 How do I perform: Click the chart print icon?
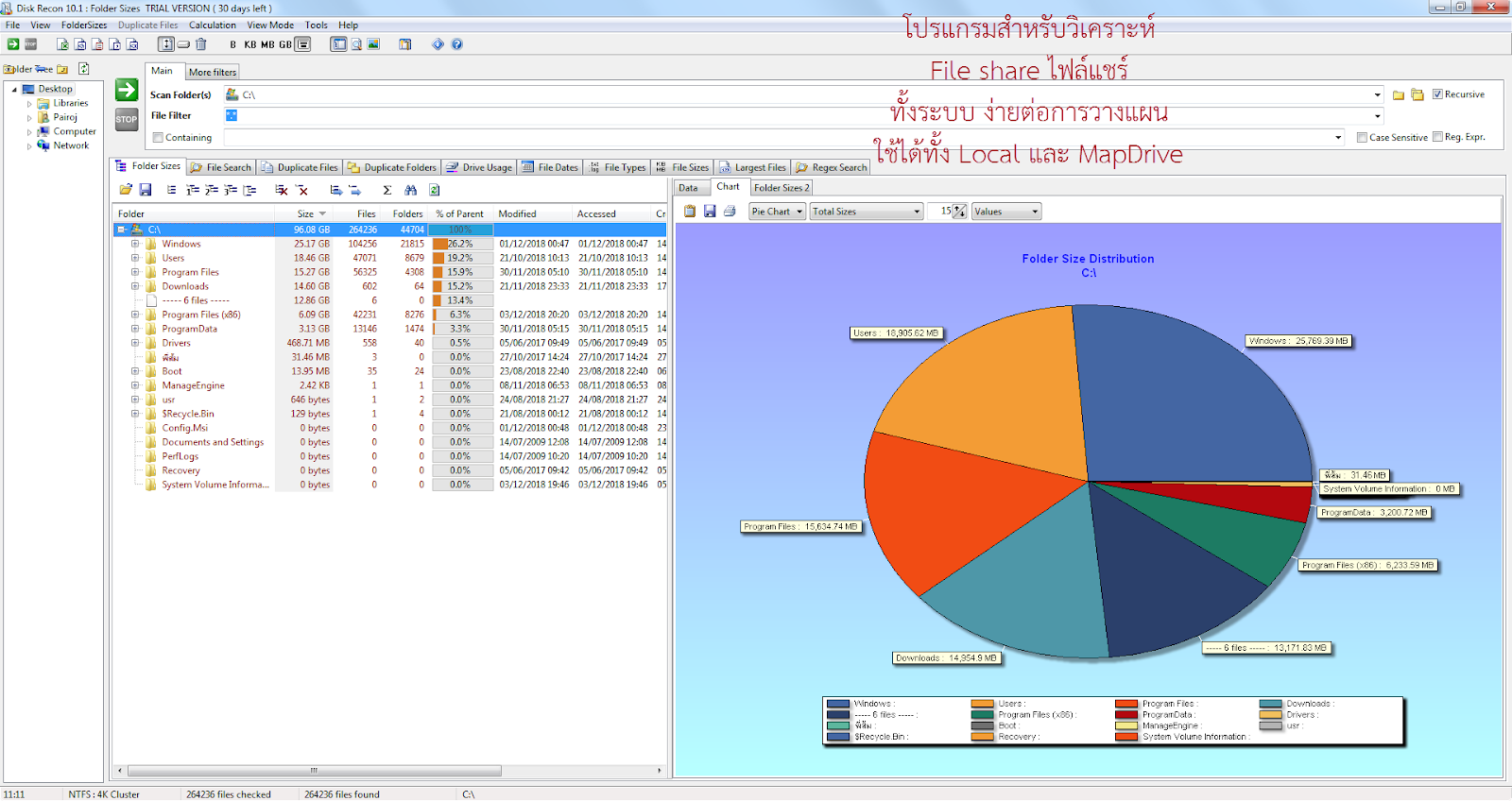click(730, 212)
